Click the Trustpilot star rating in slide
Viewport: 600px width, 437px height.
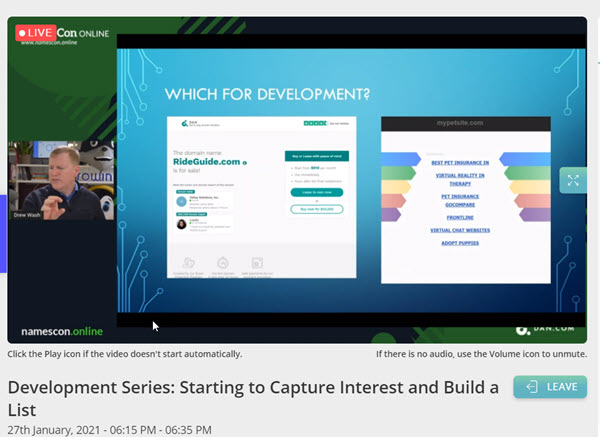(x=315, y=123)
